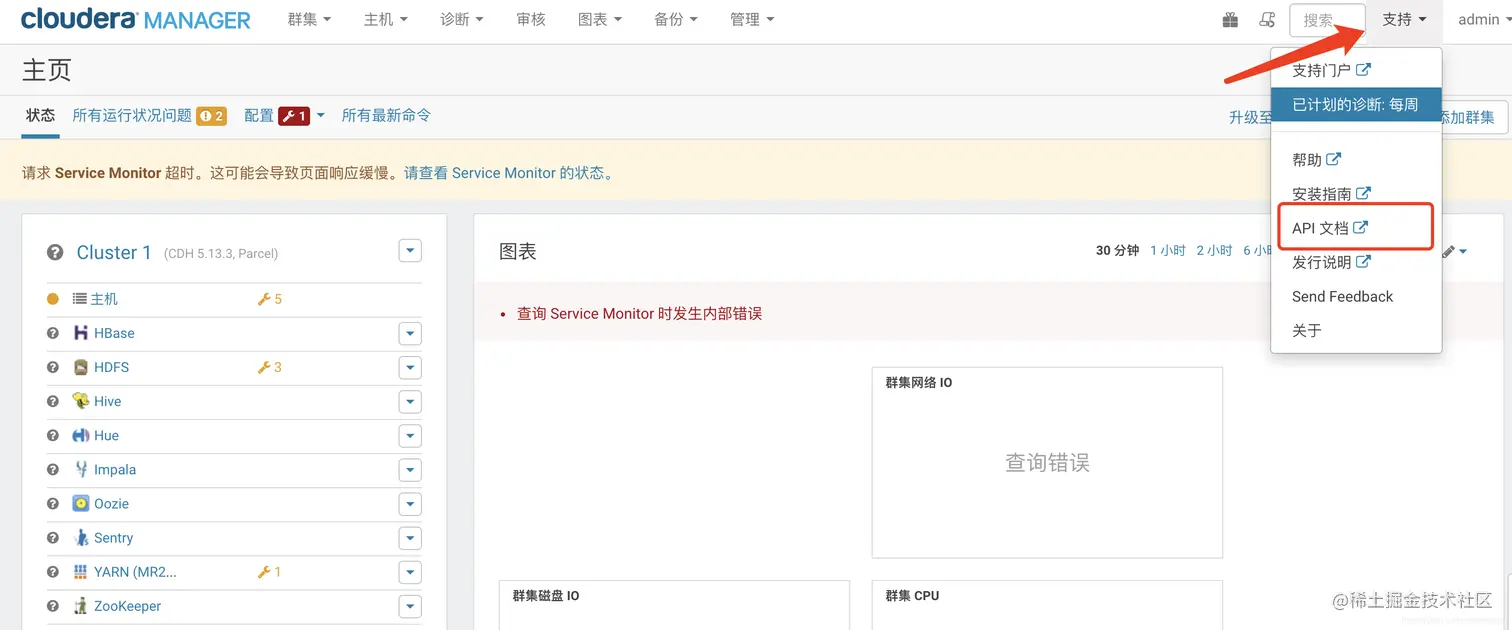1512x630 pixels.
Task: Set chart range to 2 小时
Action: coord(1214,251)
